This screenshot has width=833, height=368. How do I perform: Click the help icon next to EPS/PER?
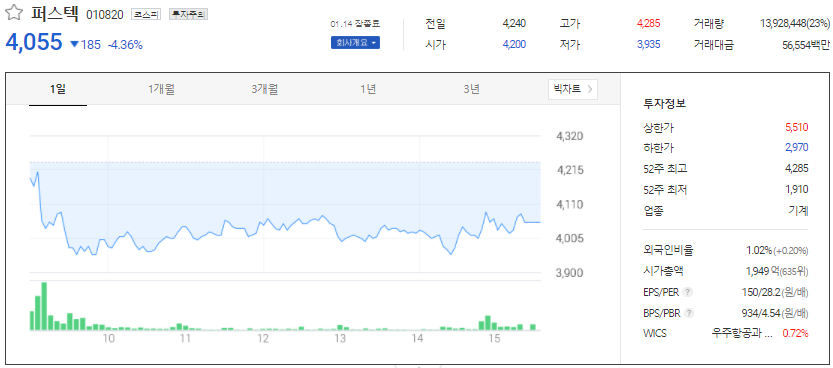click(687, 292)
